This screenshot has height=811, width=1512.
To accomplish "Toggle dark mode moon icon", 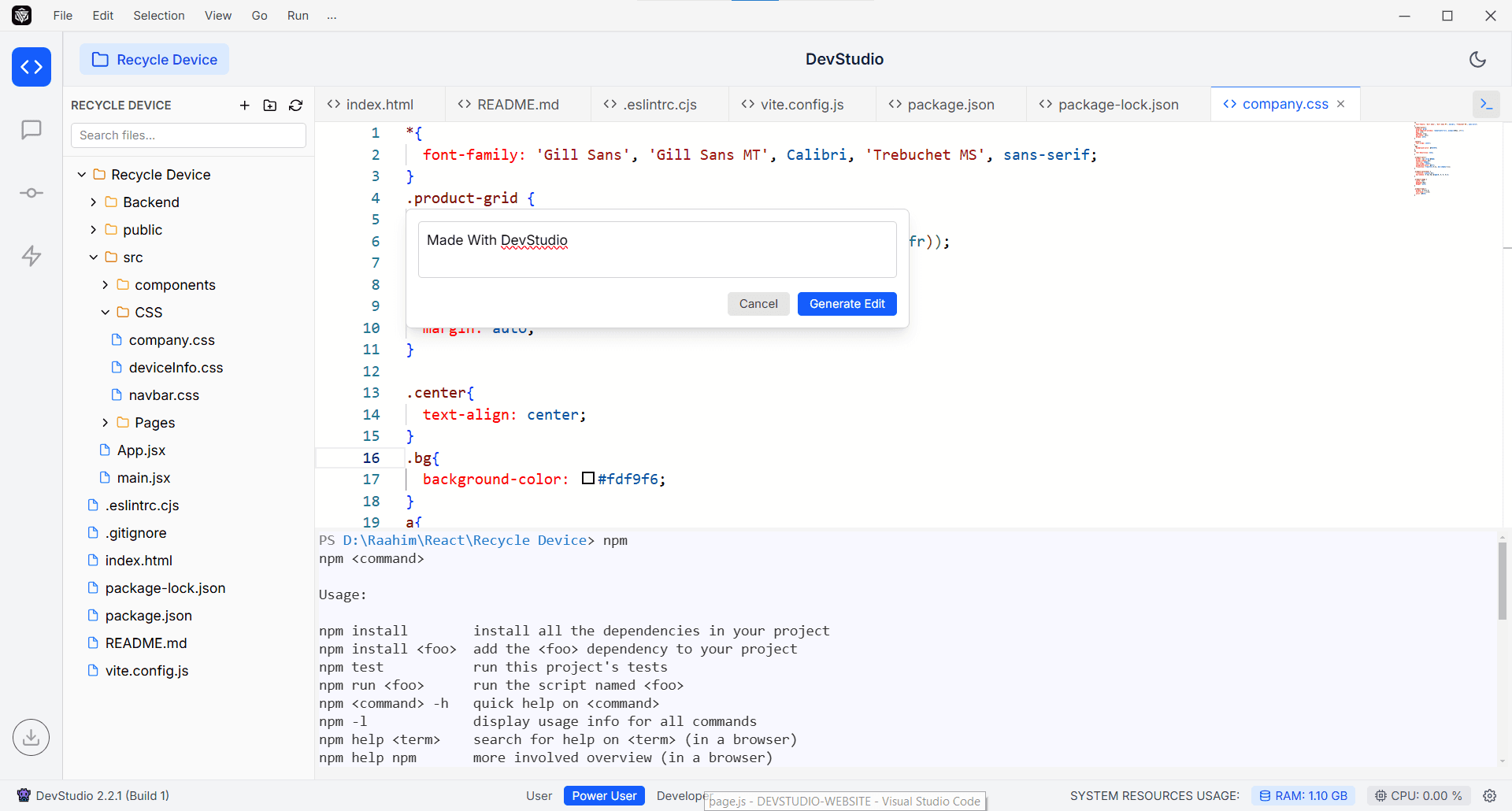I will (x=1478, y=59).
